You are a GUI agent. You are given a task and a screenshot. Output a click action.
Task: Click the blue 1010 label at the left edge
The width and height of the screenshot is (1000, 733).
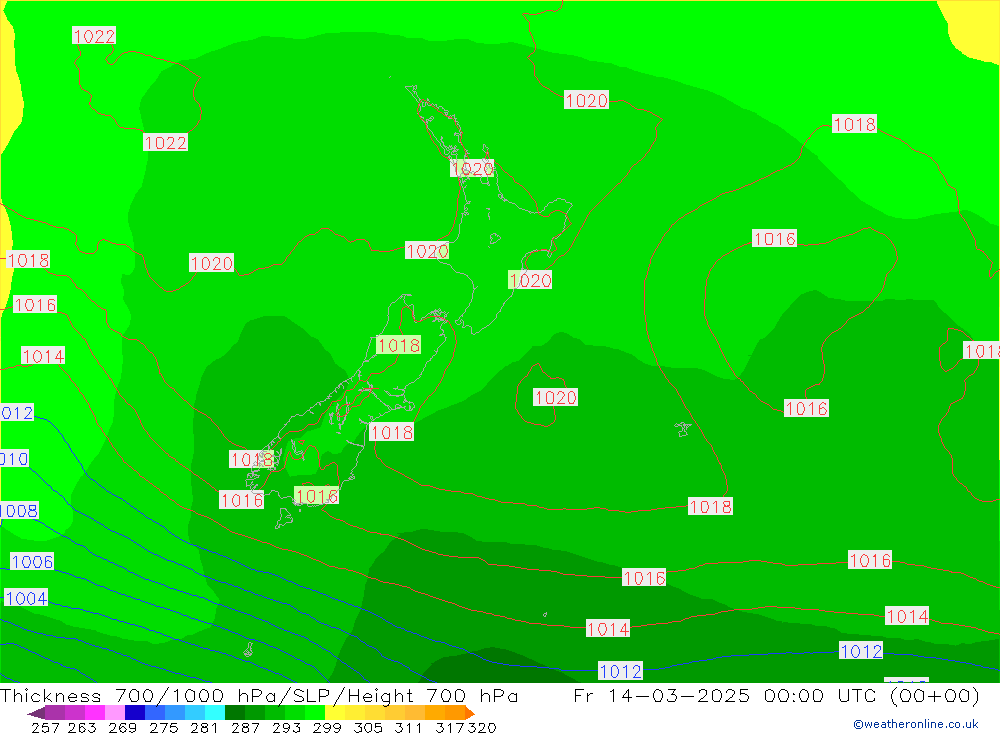point(14,459)
